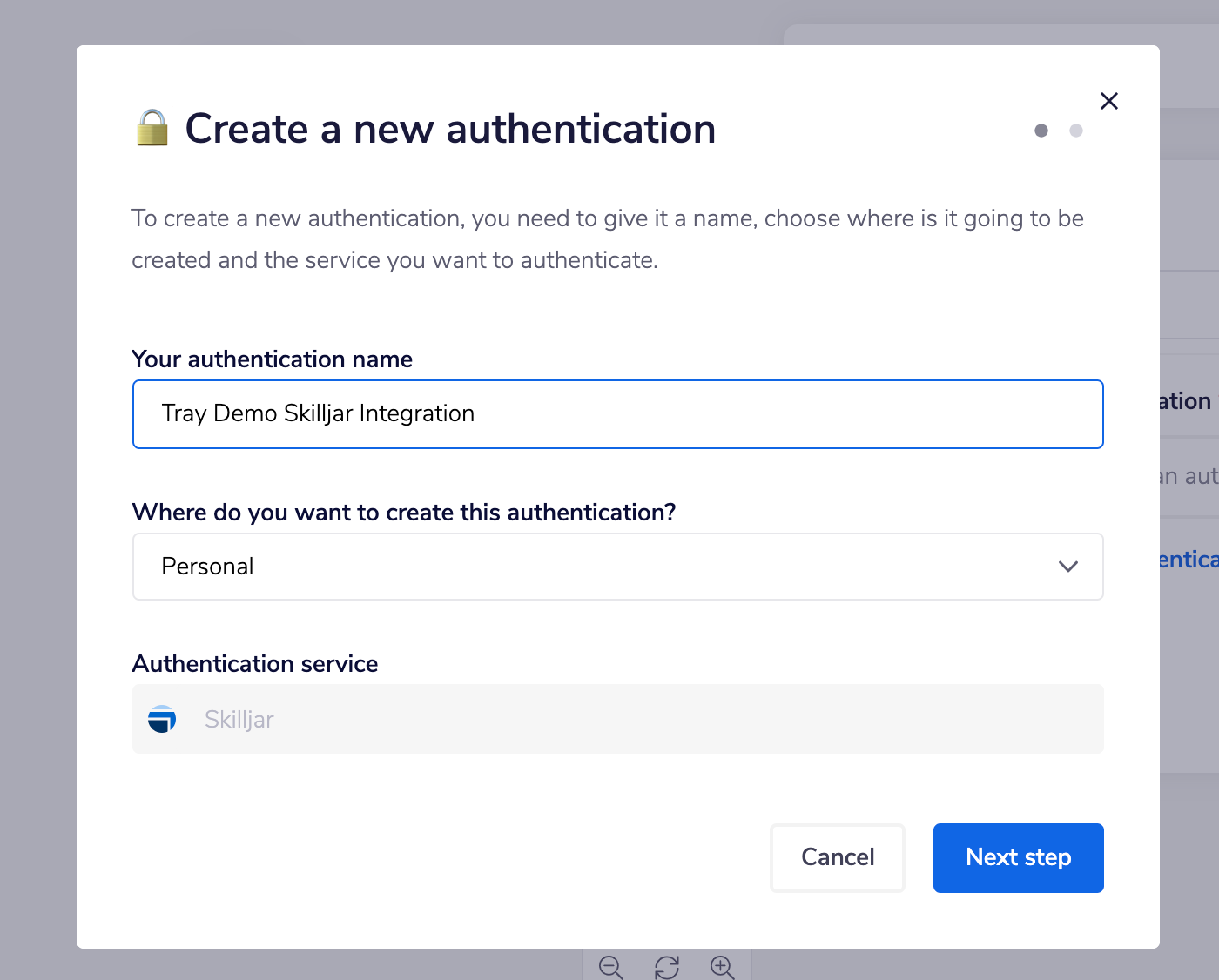Click the padlock icon beside the title
This screenshot has width=1219, height=980.
coord(152,128)
